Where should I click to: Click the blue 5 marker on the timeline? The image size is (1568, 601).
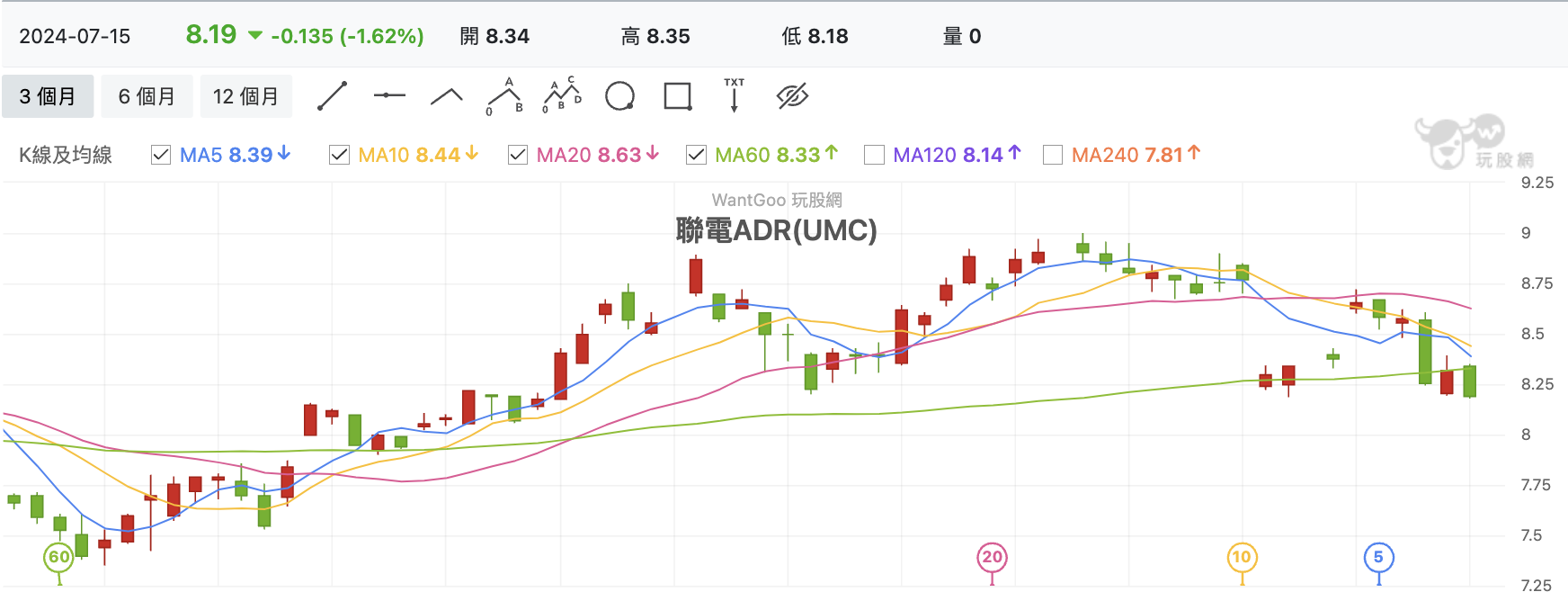tap(1379, 557)
